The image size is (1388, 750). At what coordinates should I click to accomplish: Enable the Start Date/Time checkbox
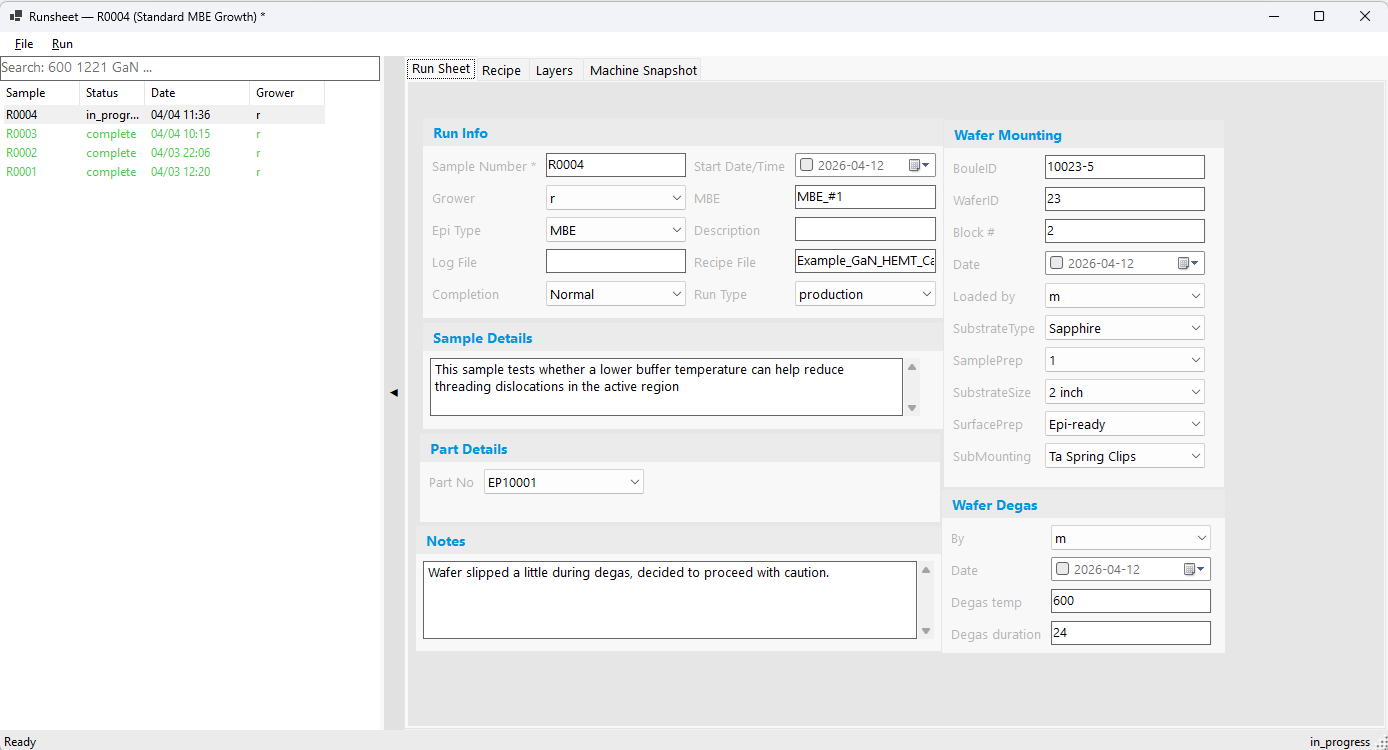pyautogui.click(x=807, y=166)
